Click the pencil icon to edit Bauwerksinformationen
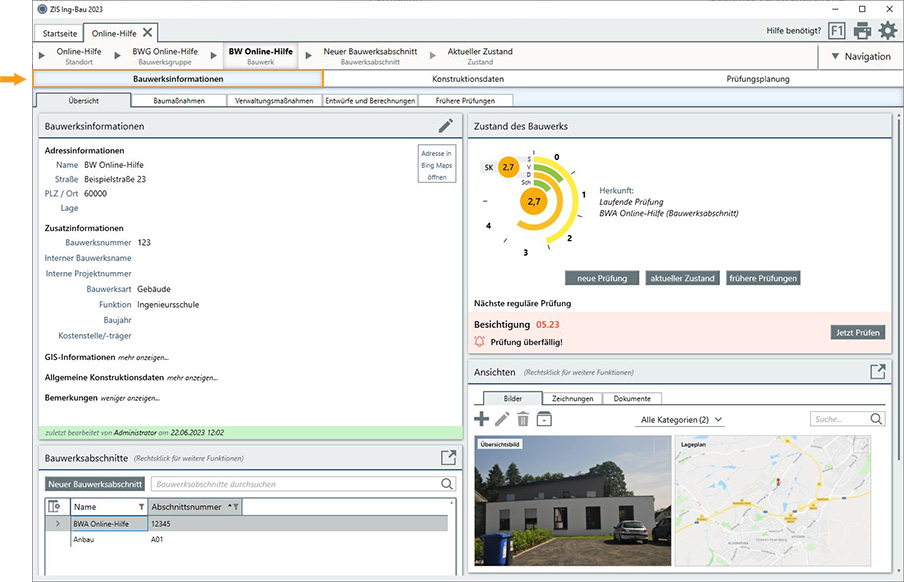This screenshot has width=904, height=582. pos(446,126)
